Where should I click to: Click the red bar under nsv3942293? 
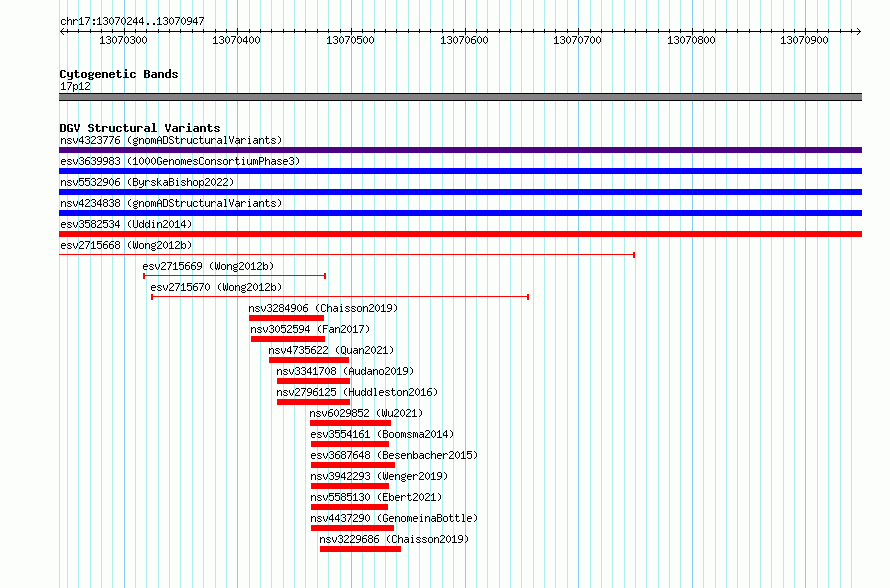click(350, 486)
